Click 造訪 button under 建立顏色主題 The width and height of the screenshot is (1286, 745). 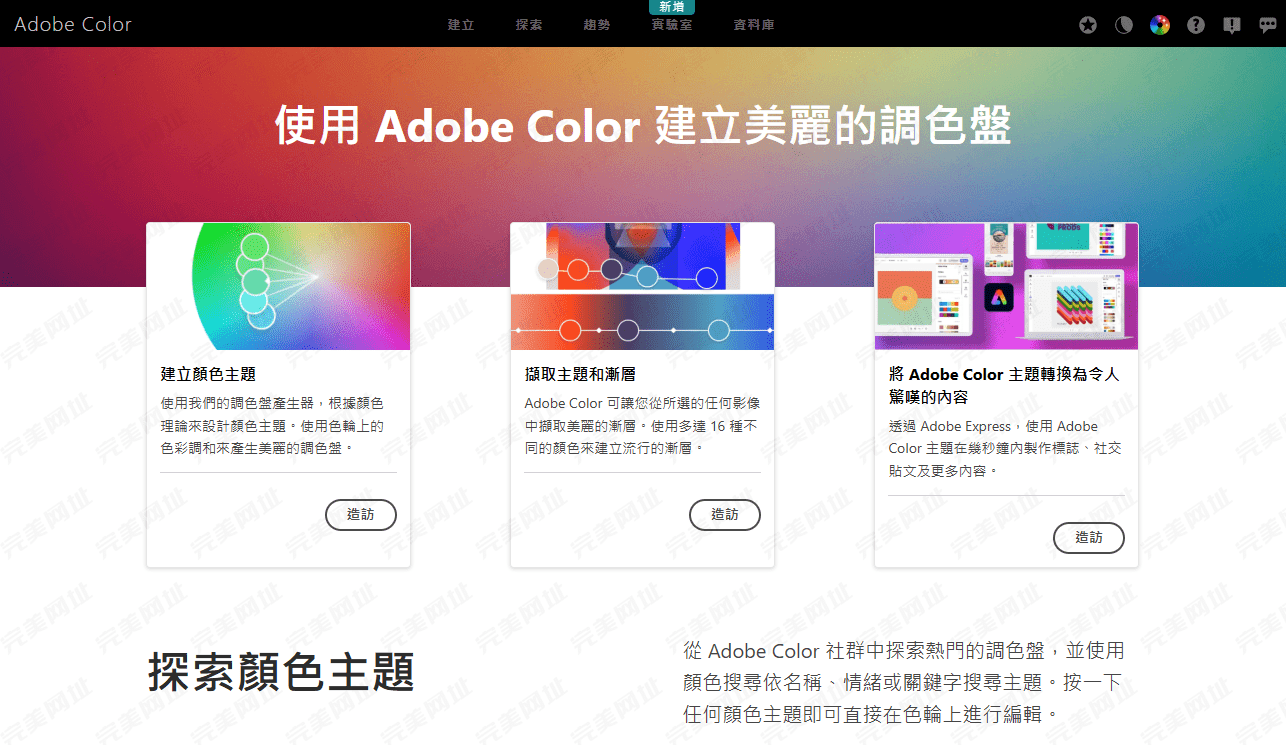tap(361, 514)
